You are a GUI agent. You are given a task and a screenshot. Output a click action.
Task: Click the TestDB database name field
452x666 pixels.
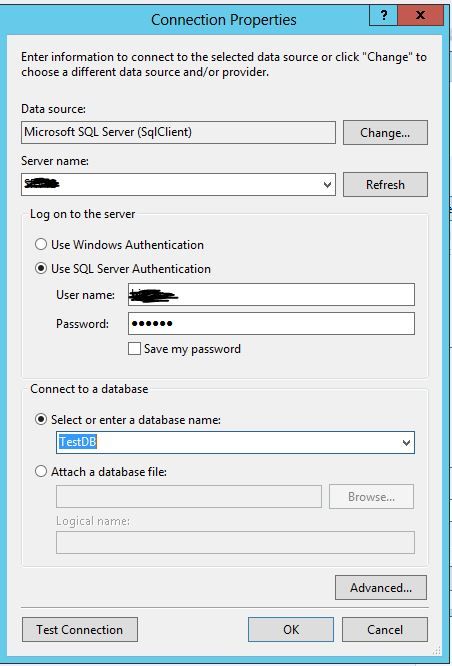tap(235, 443)
